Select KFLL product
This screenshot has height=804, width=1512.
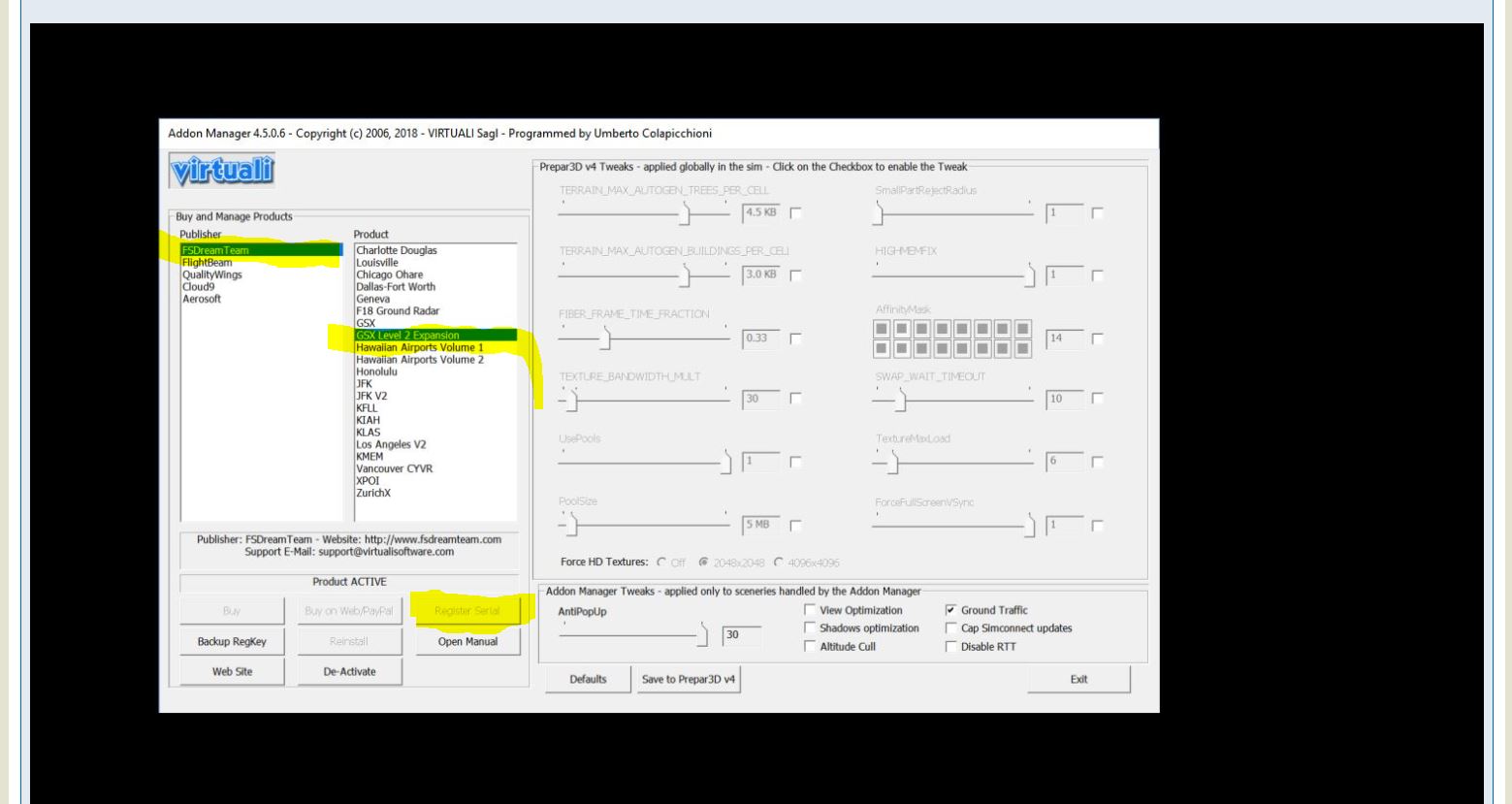click(x=435, y=408)
